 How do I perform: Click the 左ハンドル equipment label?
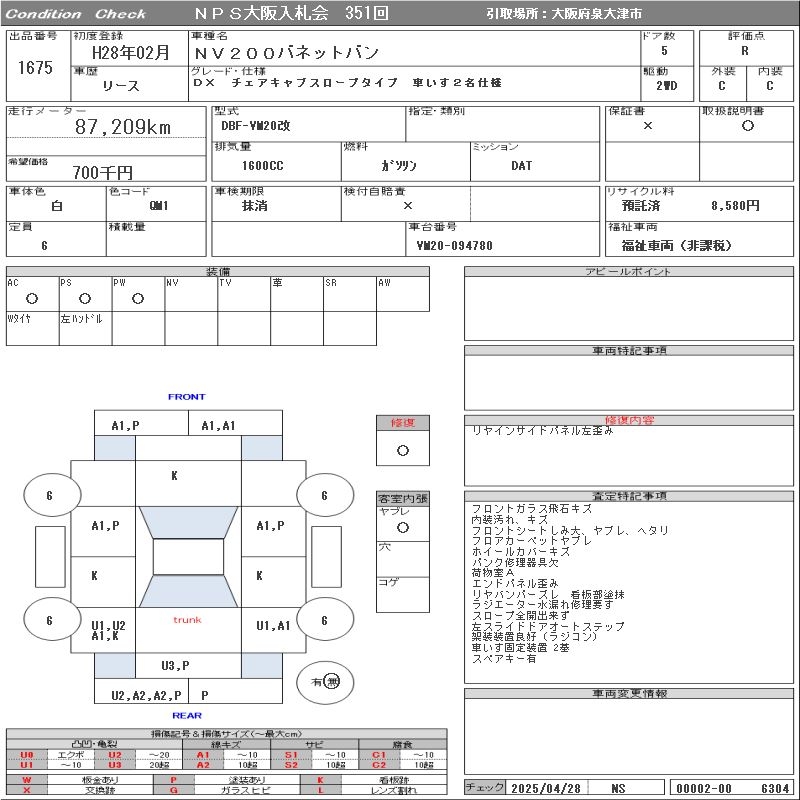pos(82,319)
